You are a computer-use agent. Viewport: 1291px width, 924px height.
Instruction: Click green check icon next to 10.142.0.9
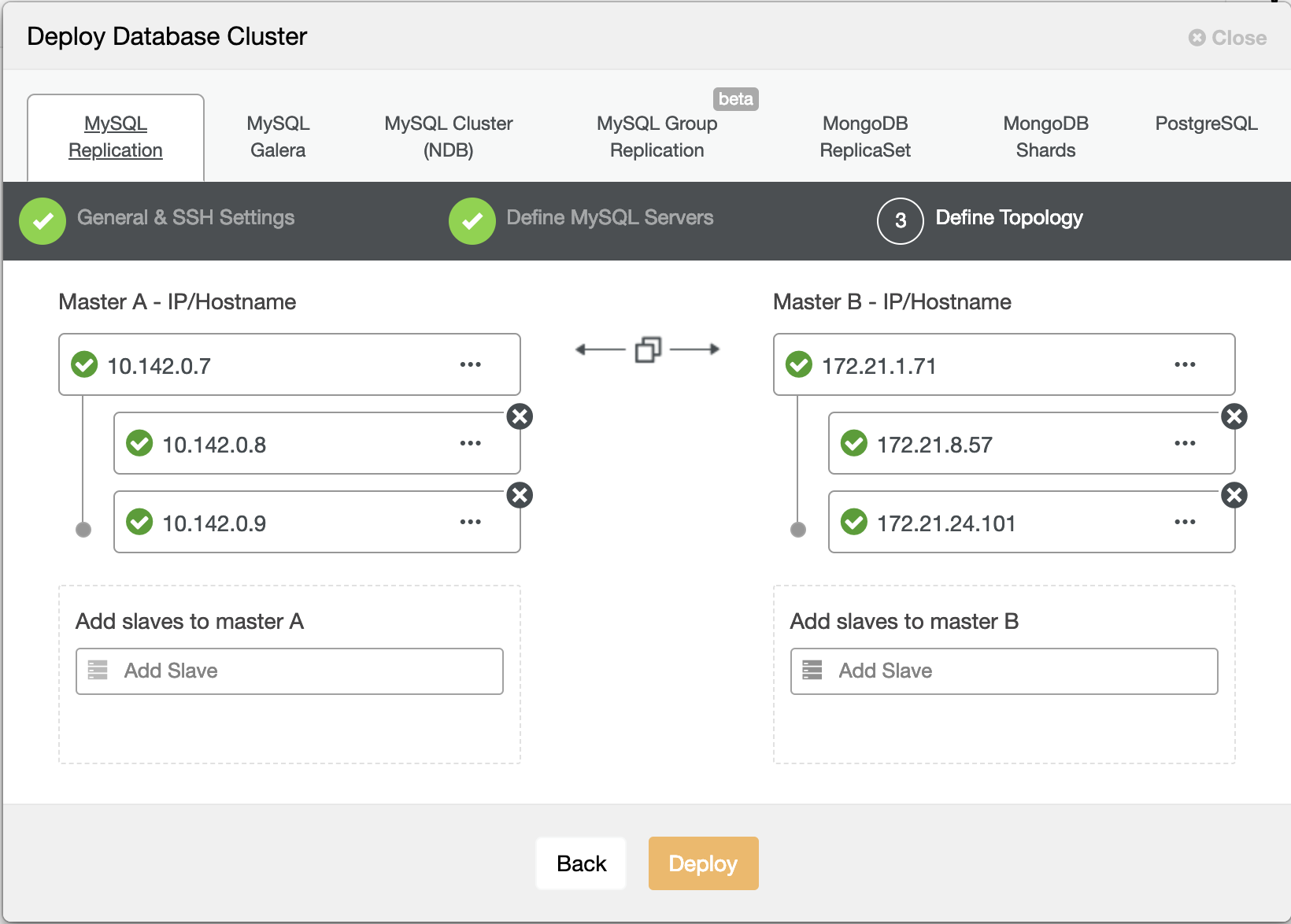(x=139, y=522)
